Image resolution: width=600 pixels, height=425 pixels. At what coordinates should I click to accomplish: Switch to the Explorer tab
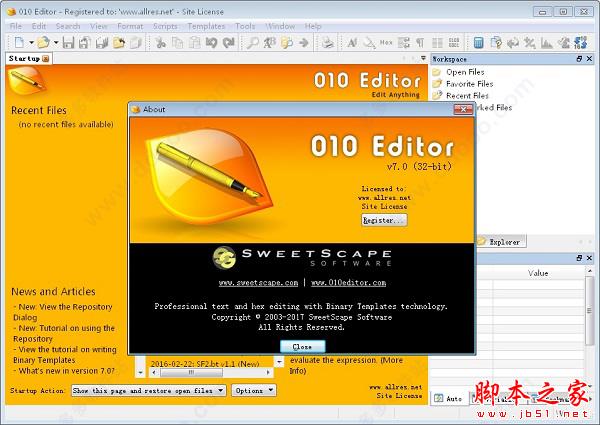[x=501, y=242]
